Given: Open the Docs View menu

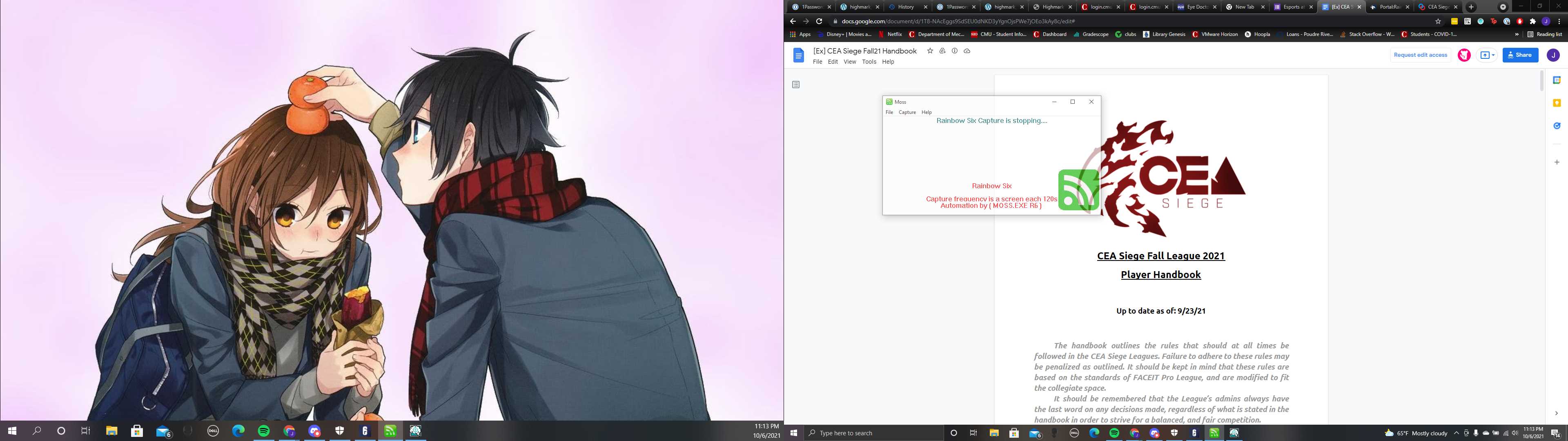Looking at the screenshot, I should [x=850, y=62].
